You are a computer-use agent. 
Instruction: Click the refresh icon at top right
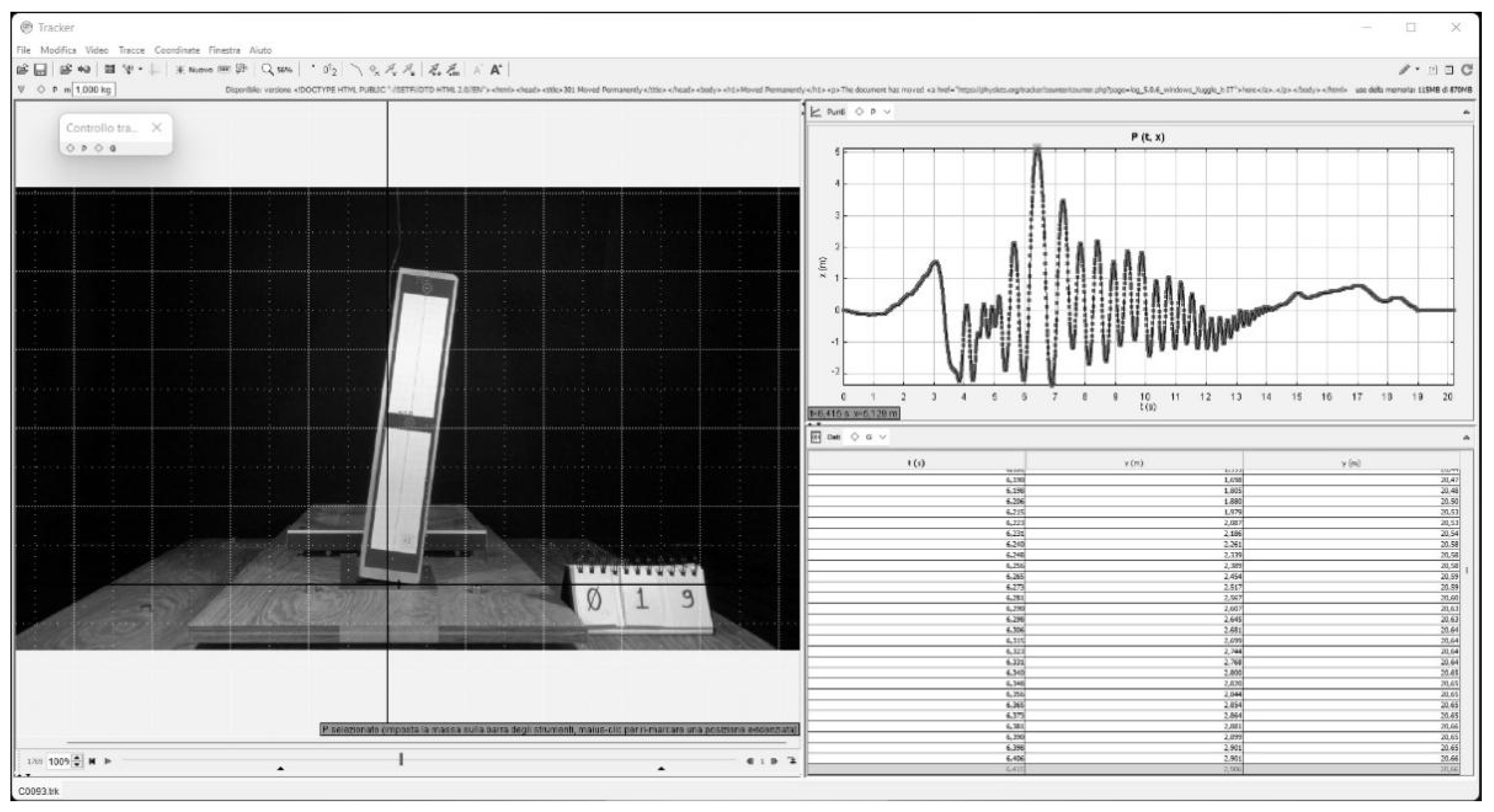tap(1467, 70)
